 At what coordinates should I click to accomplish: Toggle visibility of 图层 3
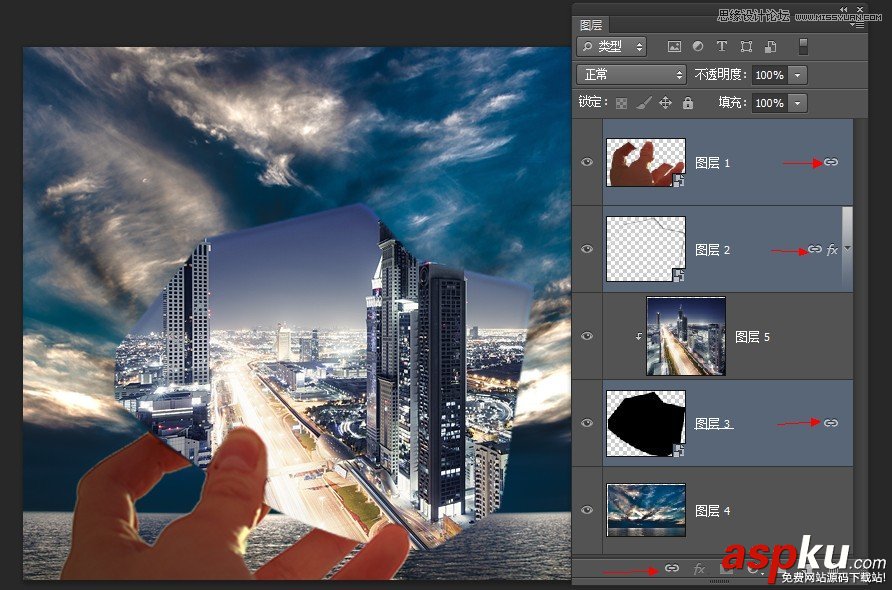tap(587, 421)
